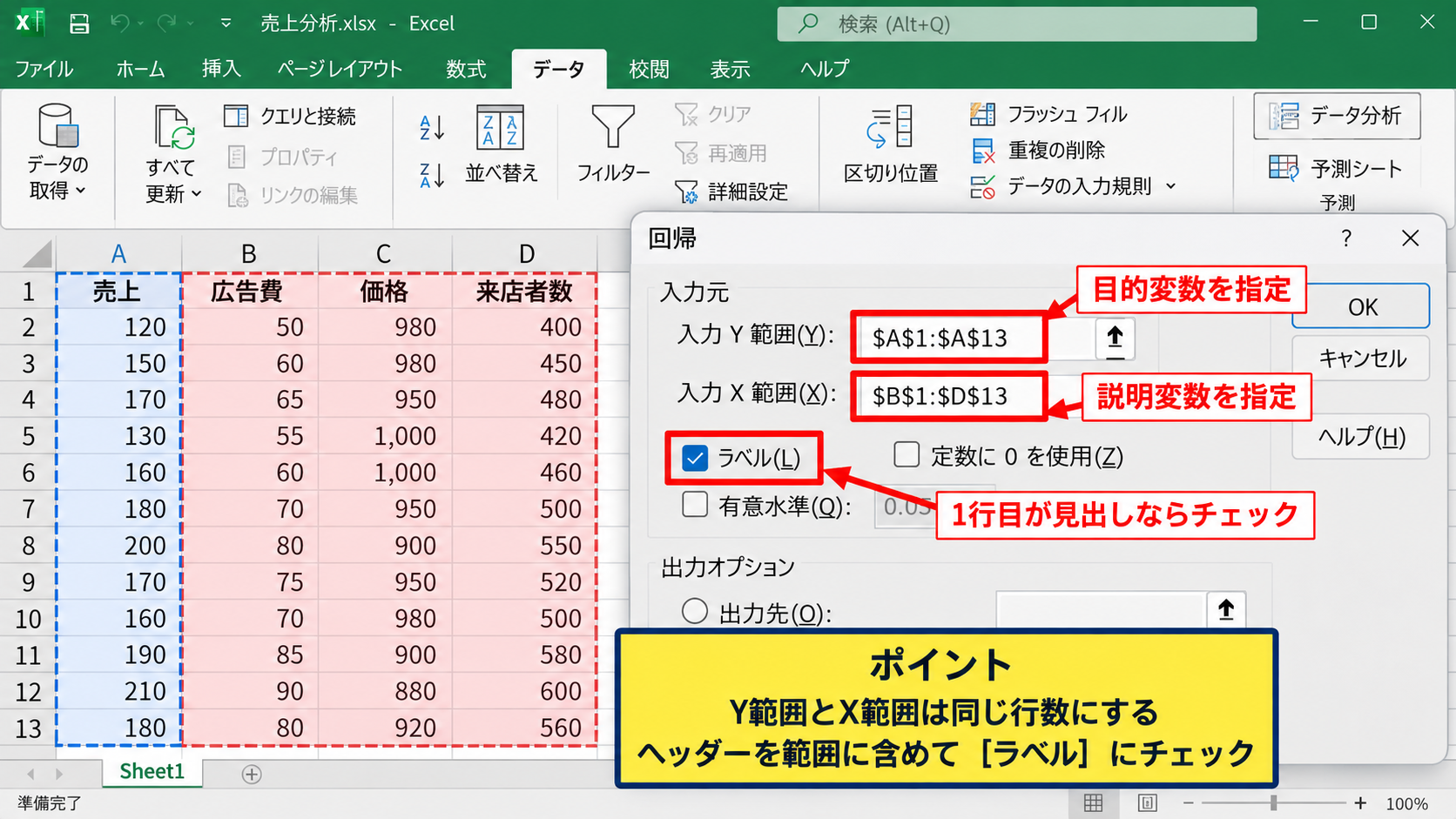Collapse dialog via 入力 Y 範囲 range selector
Image resolution: width=1456 pixels, height=819 pixels.
tap(1115, 338)
